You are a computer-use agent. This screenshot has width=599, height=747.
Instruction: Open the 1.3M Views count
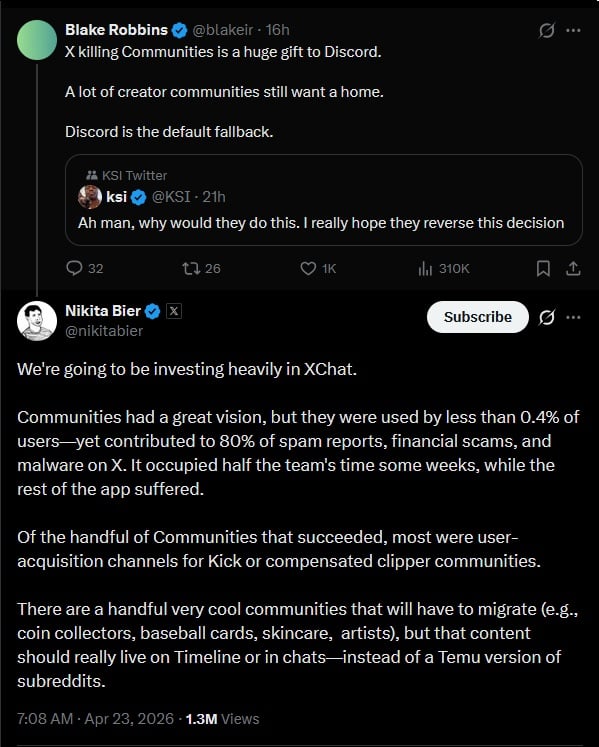223,719
